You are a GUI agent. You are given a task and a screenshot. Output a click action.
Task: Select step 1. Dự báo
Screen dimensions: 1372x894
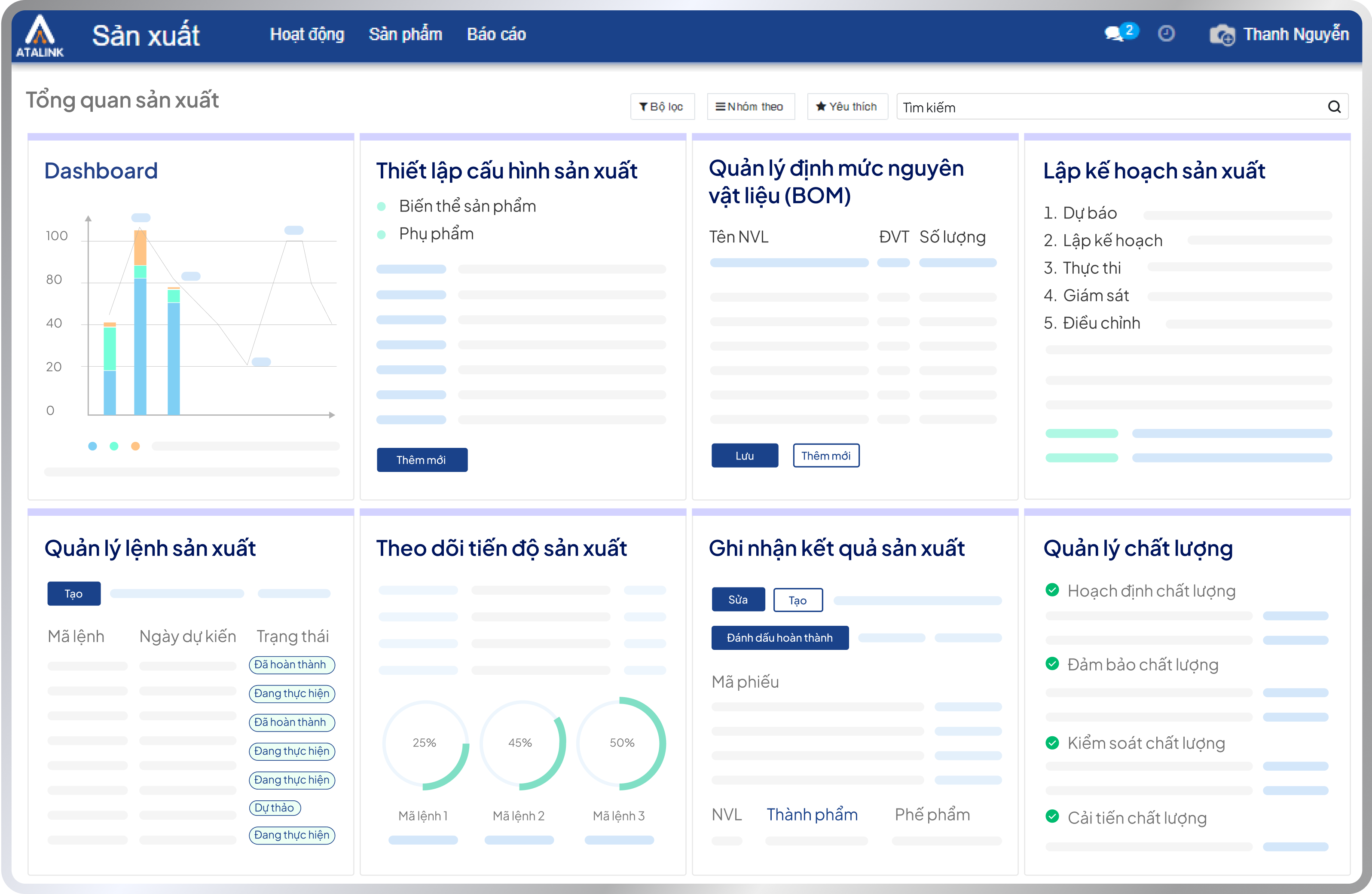(x=1080, y=213)
